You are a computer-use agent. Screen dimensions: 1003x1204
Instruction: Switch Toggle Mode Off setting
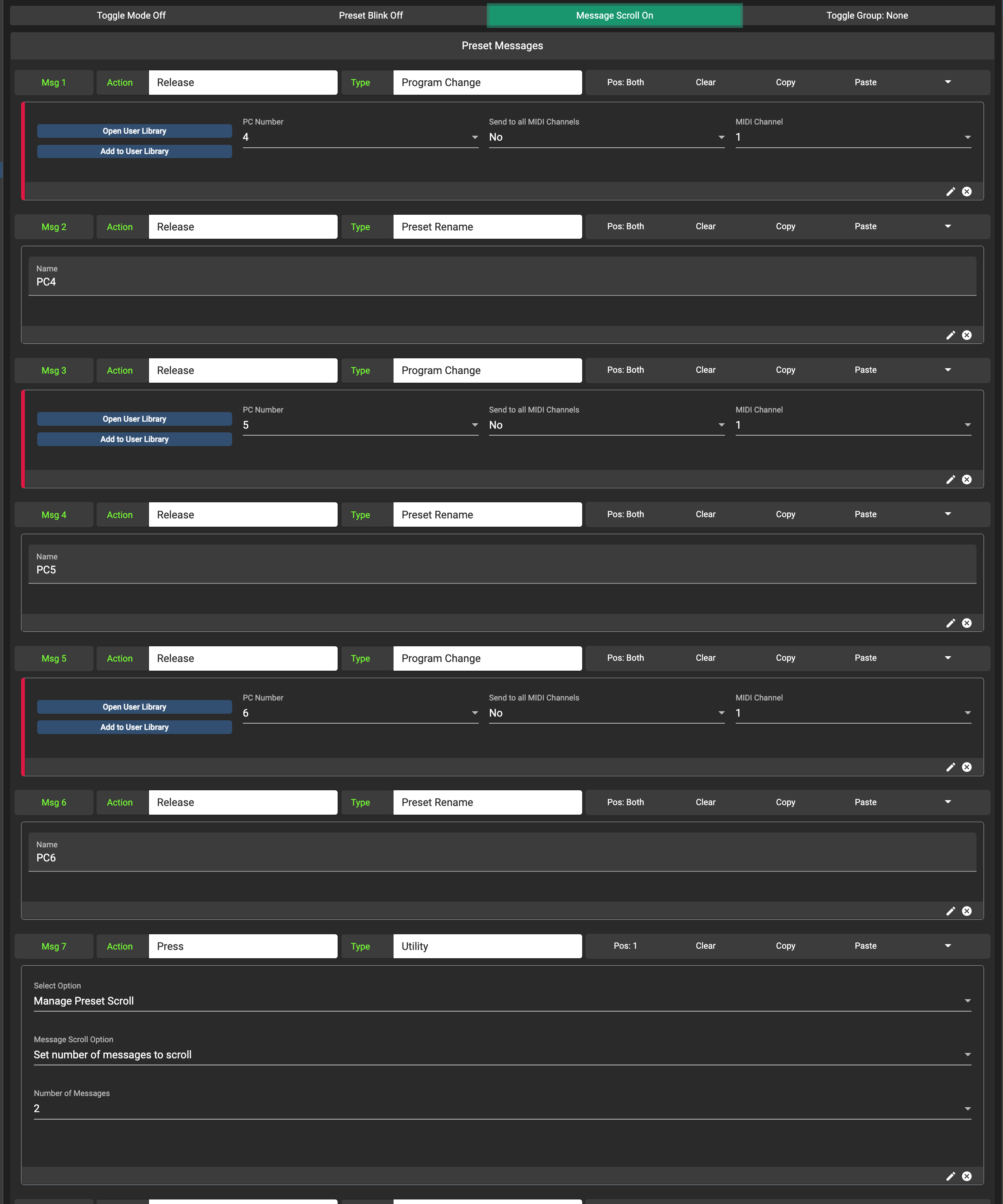point(131,15)
